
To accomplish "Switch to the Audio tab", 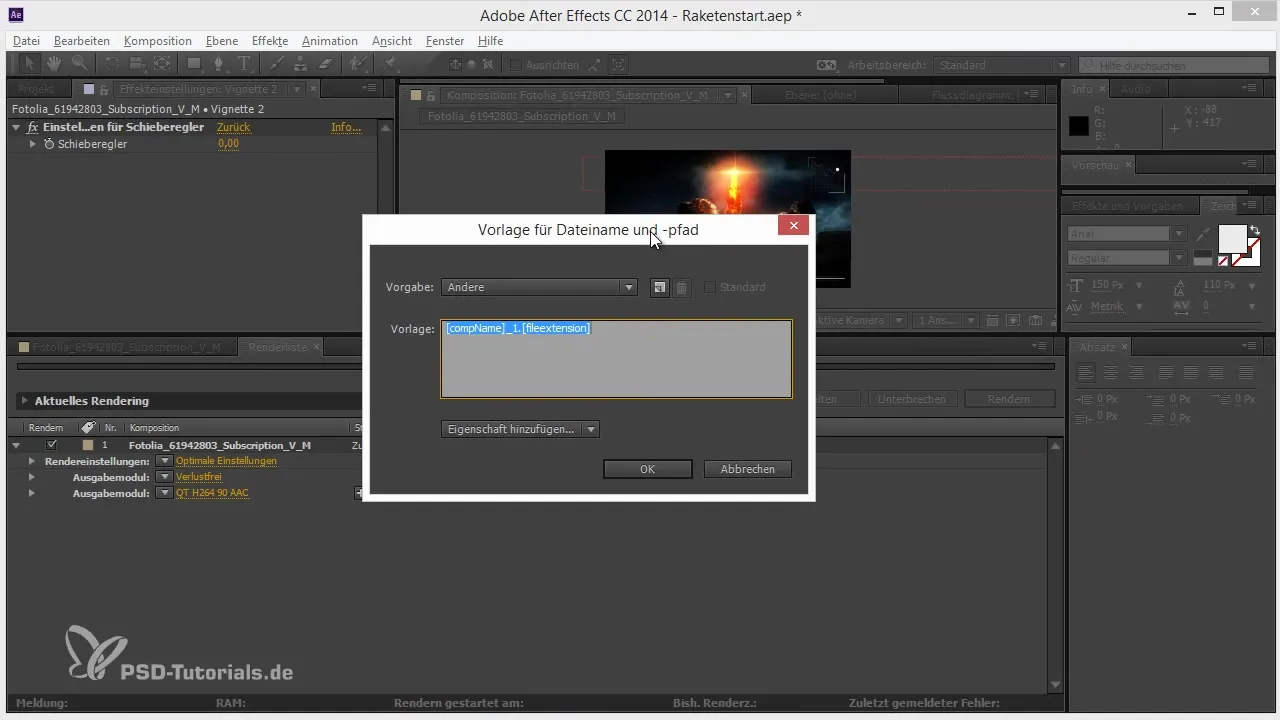I will (1136, 89).
